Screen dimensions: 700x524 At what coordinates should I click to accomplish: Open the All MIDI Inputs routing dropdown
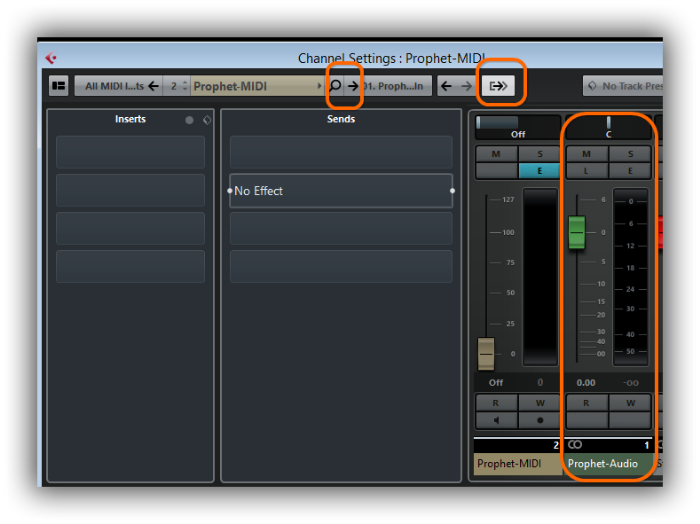pyautogui.click(x=113, y=86)
